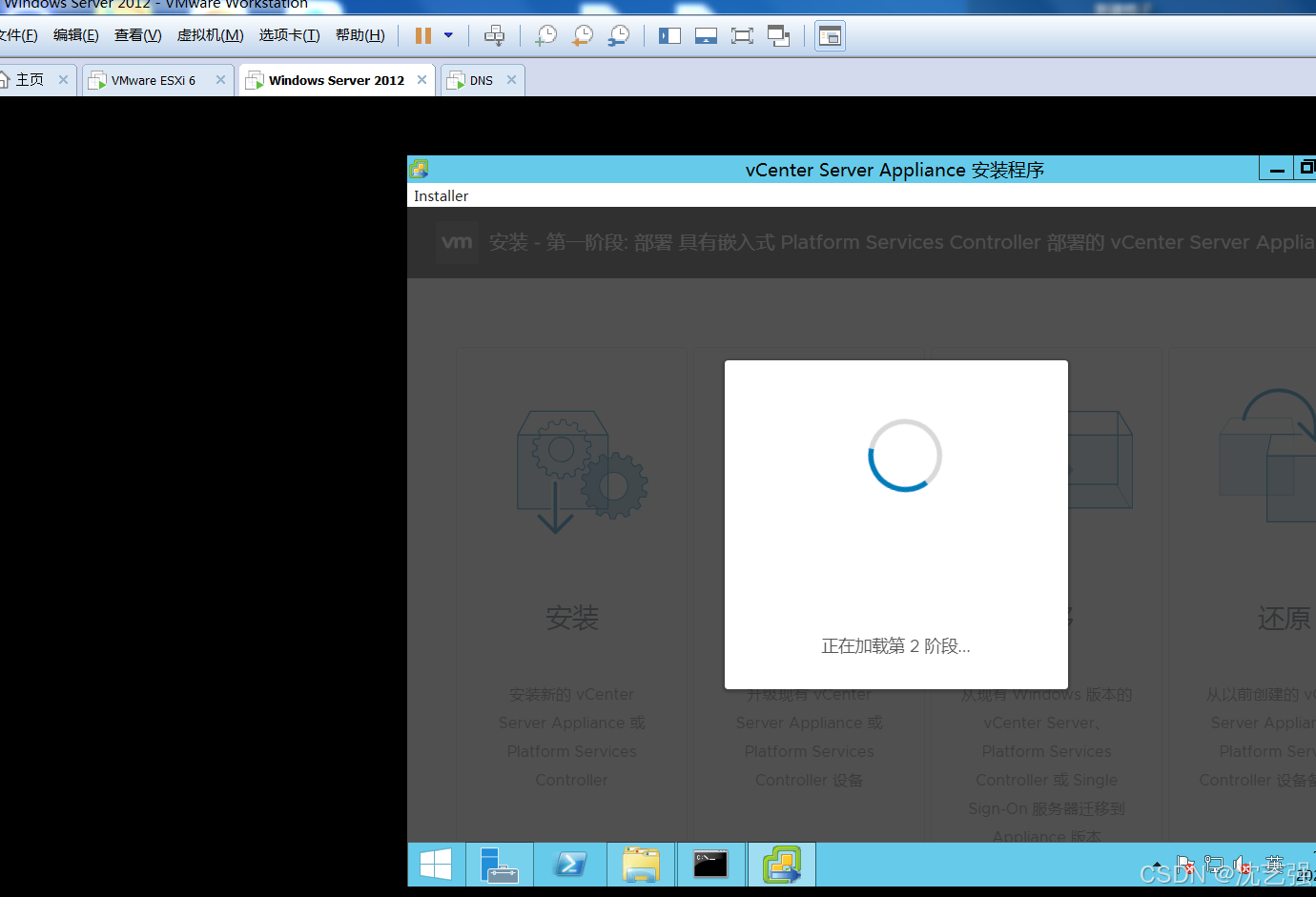Open the snapshot manager toolbar icon
Image resolution: width=1316 pixels, height=897 pixels.
coord(619,36)
